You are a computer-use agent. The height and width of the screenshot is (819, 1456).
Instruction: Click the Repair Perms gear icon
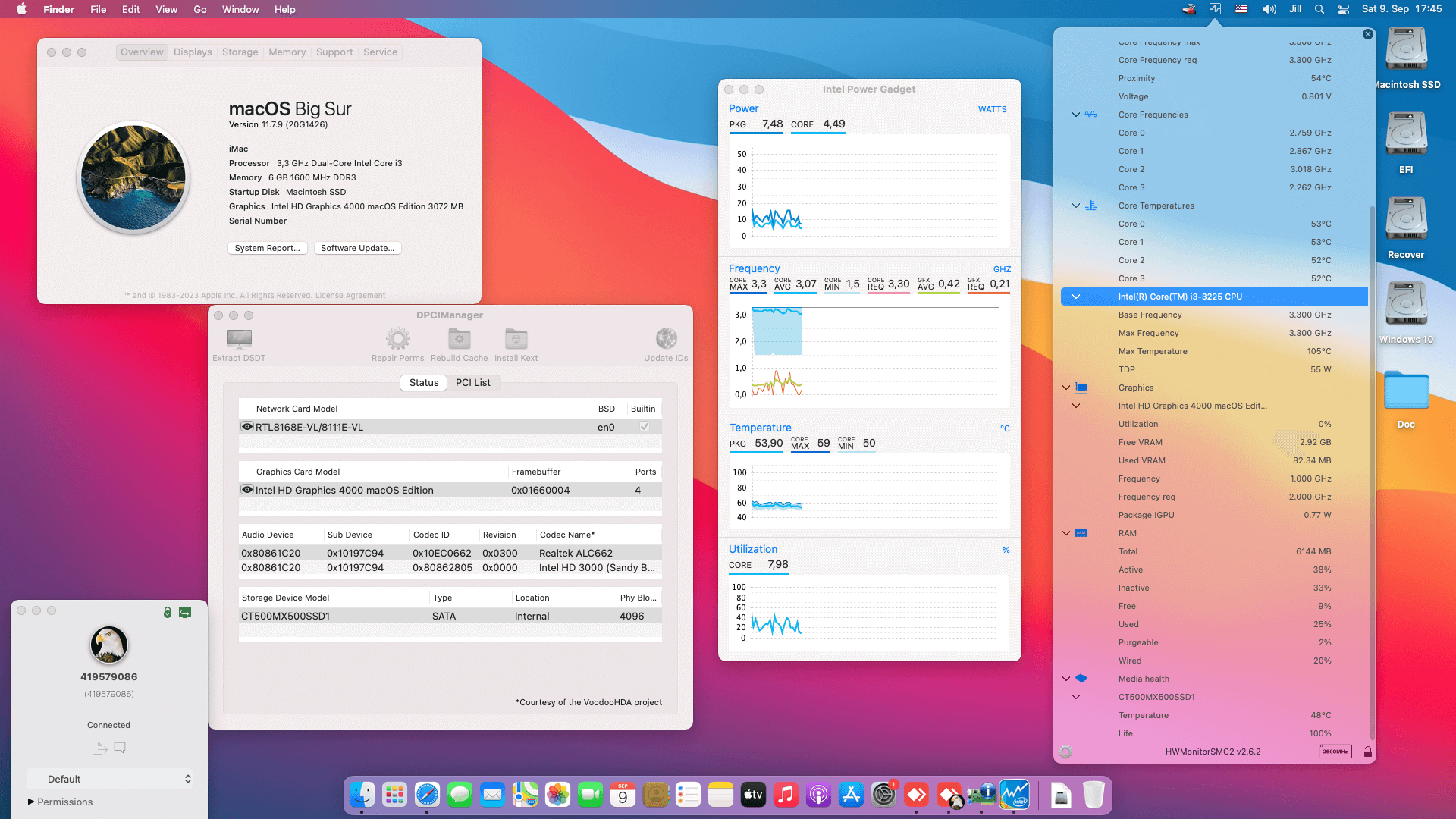click(397, 338)
